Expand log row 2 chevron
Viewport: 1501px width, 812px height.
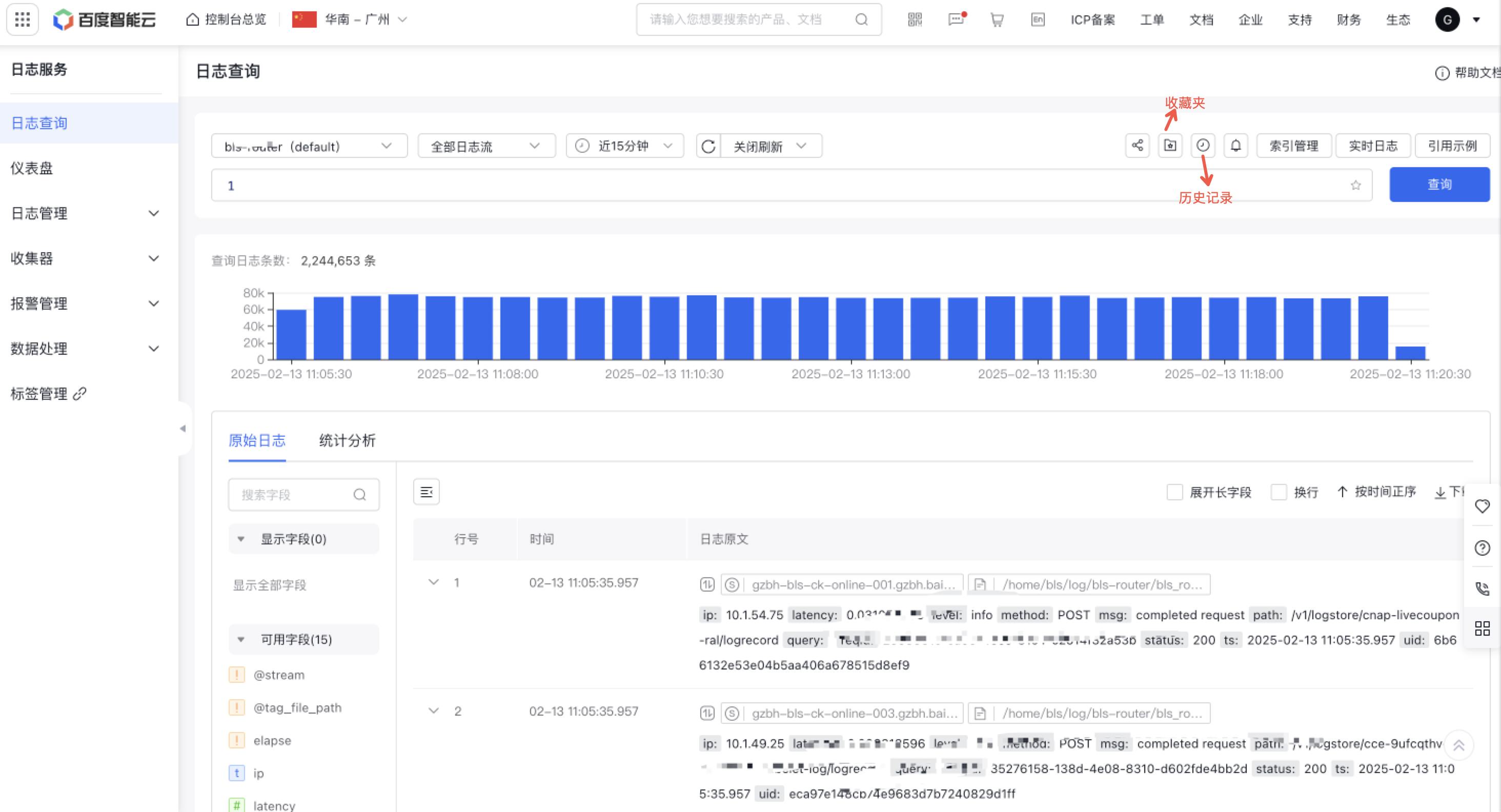click(x=434, y=710)
